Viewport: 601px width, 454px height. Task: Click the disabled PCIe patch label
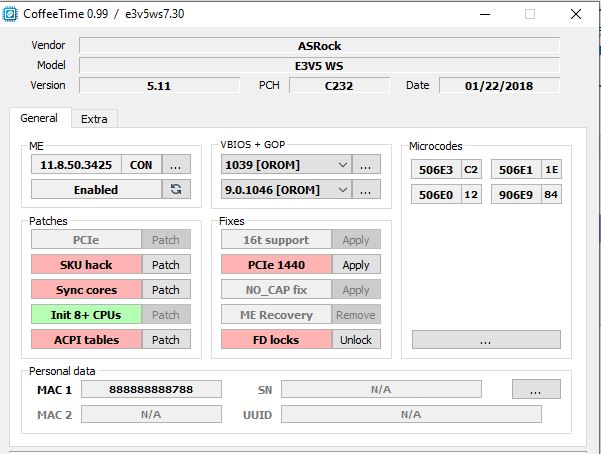pyautogui.click(x=87, y=240)
